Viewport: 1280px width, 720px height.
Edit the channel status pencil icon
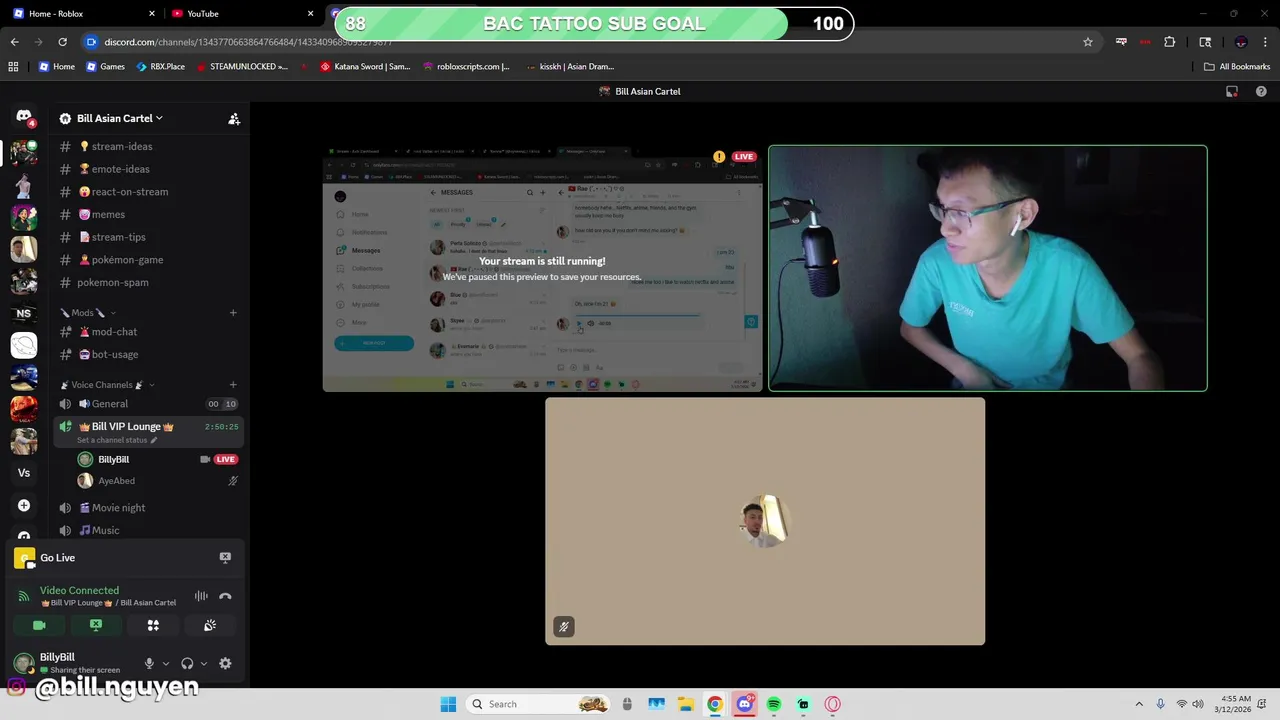[x=154, y=440]
